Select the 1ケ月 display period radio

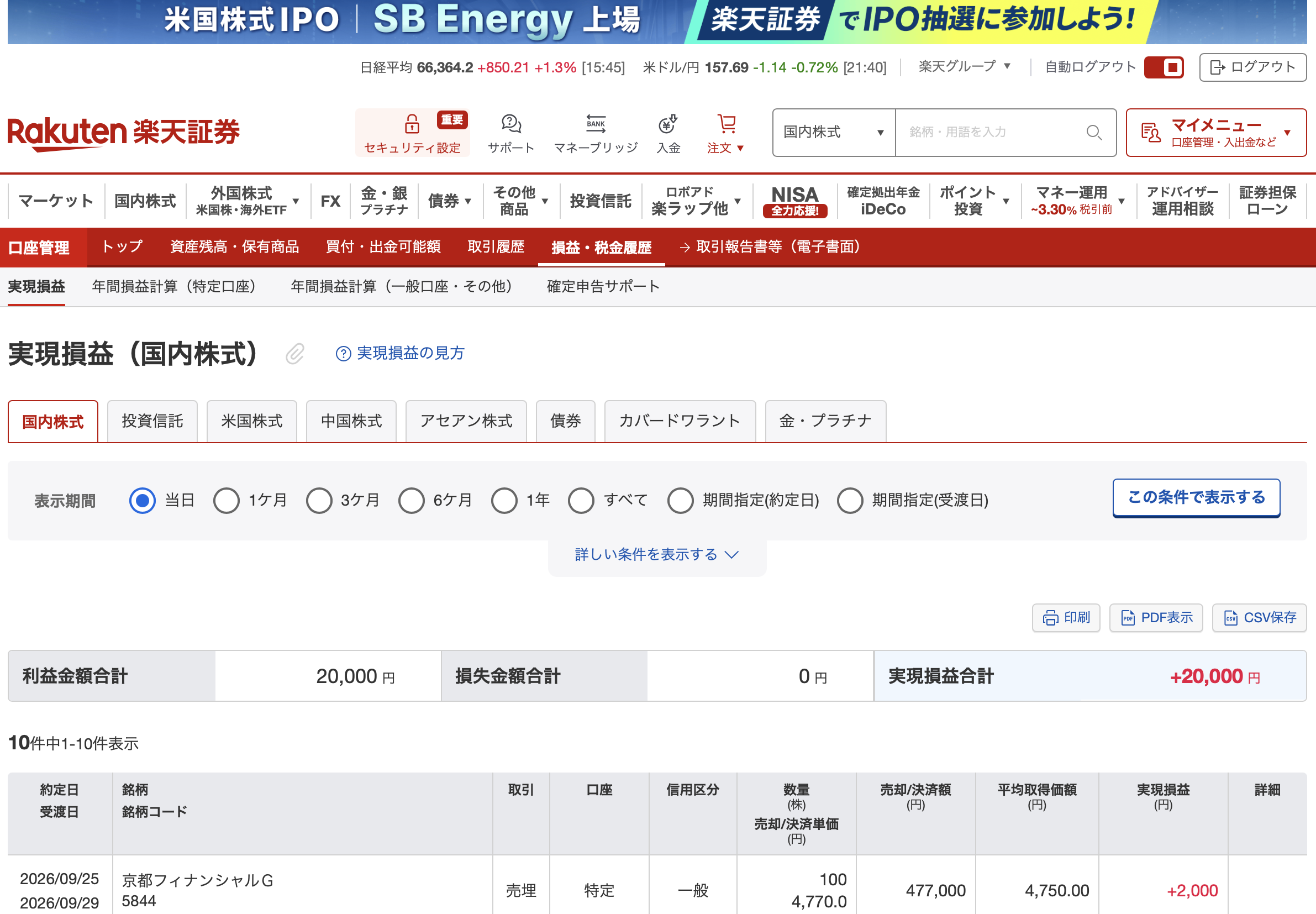[x=227, y=501]
